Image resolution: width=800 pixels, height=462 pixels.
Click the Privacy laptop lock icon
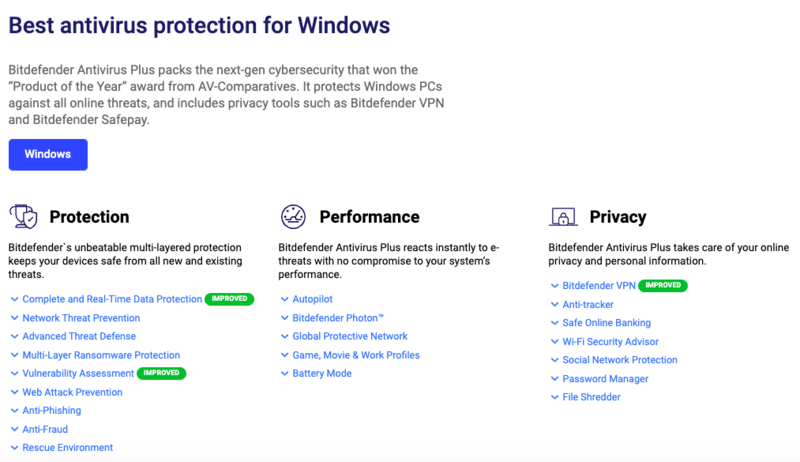coord(563,217)
